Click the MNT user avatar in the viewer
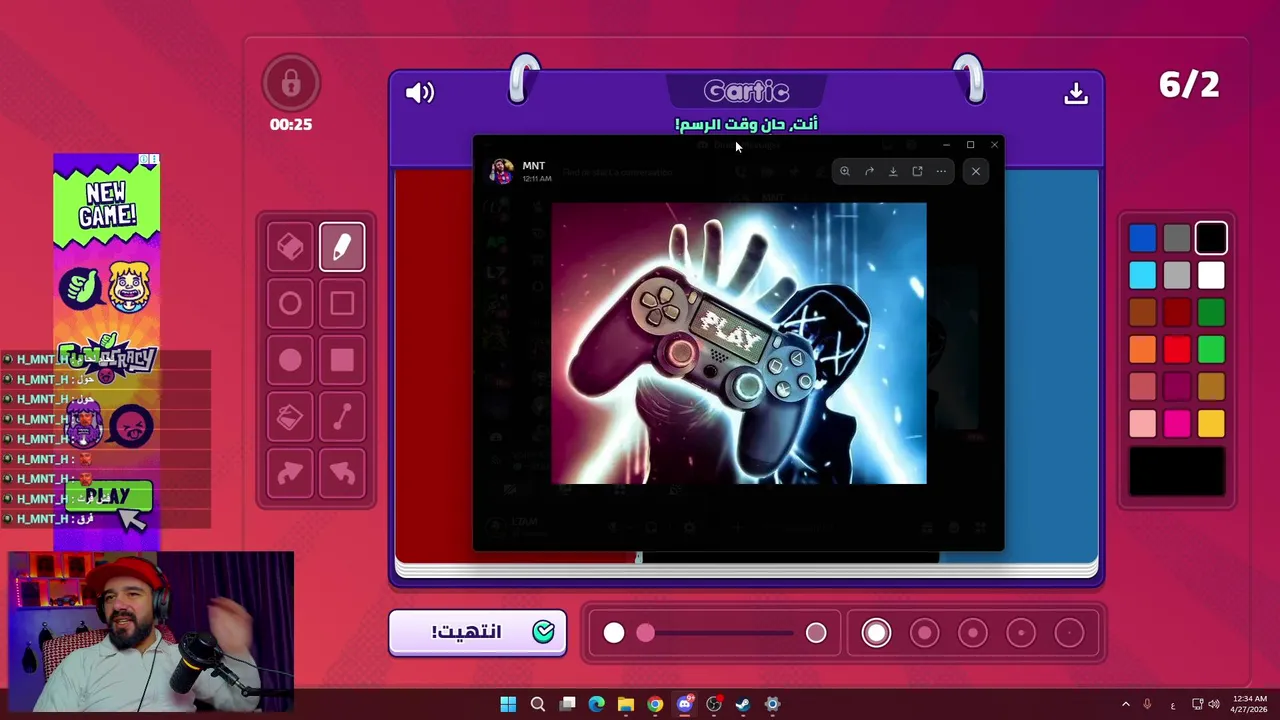This screenshot has height=720, width=1280. click(x=501, y=171)
